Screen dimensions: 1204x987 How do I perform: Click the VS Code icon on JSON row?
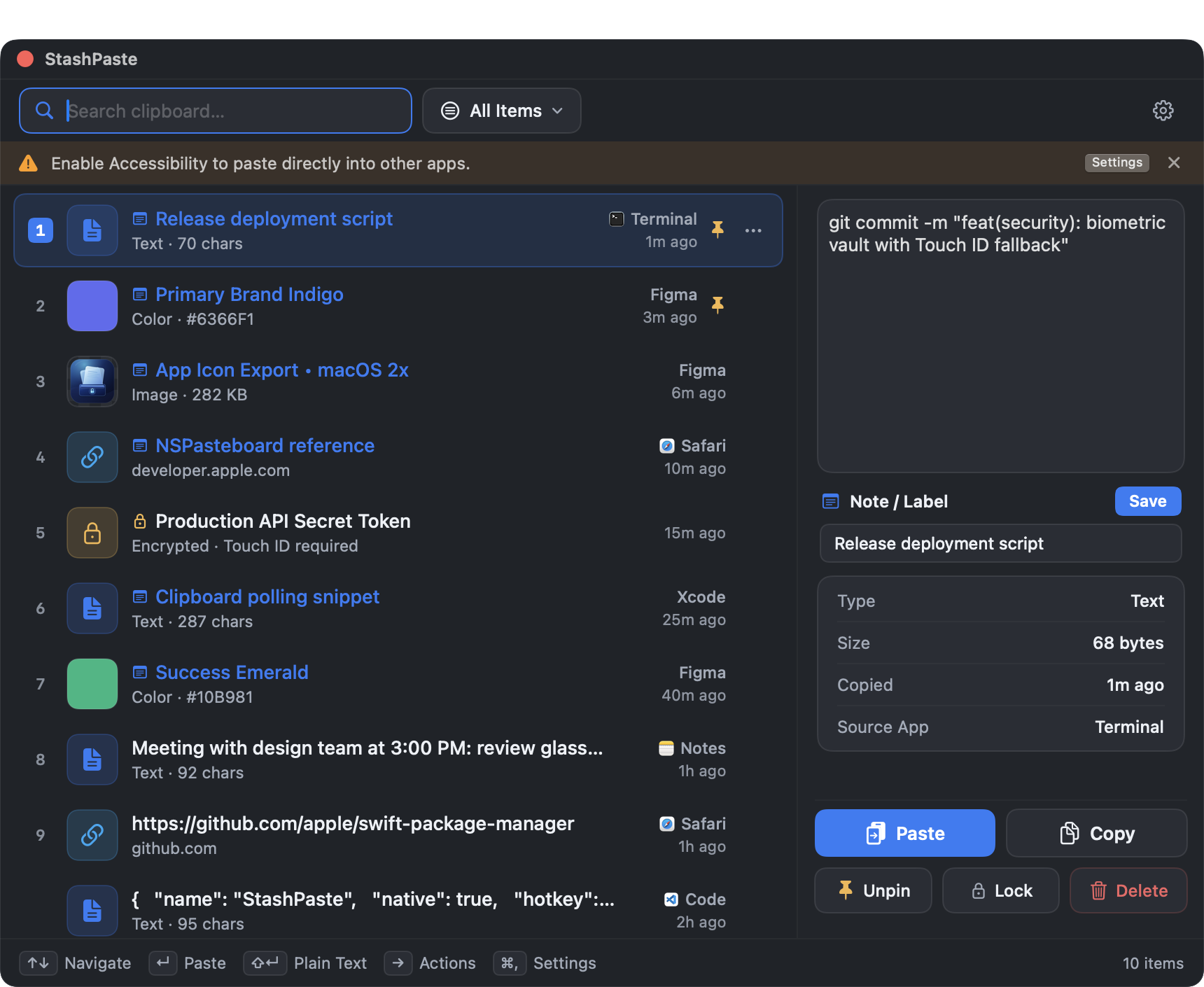(x=671, y=899)
